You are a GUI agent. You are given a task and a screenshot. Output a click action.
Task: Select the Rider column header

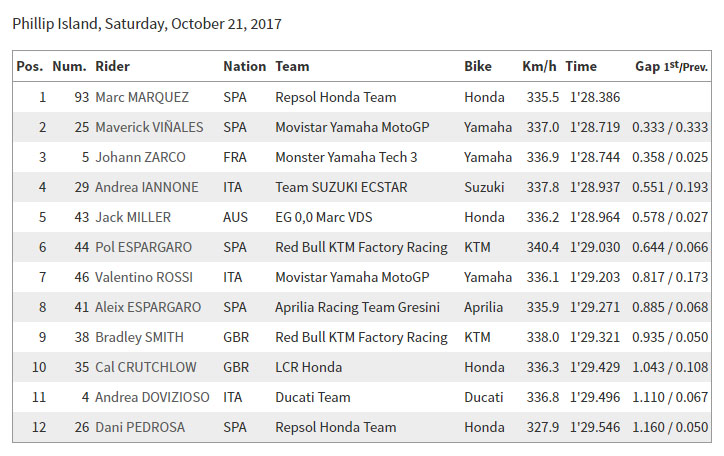click(112, 66)
